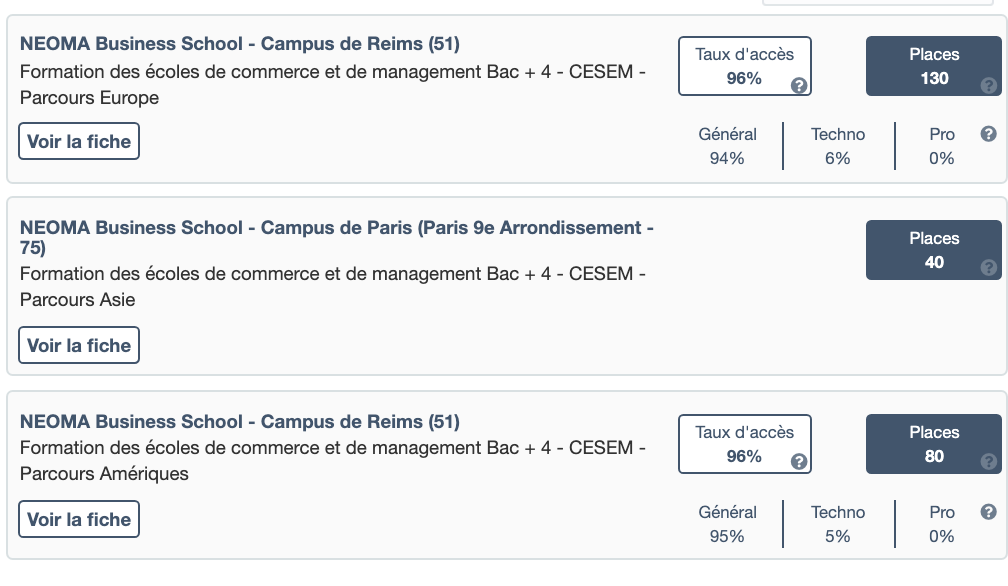Click help icon in Amériques Places 80 box
The image size is (1008, 586).
[x=989, y=462]
